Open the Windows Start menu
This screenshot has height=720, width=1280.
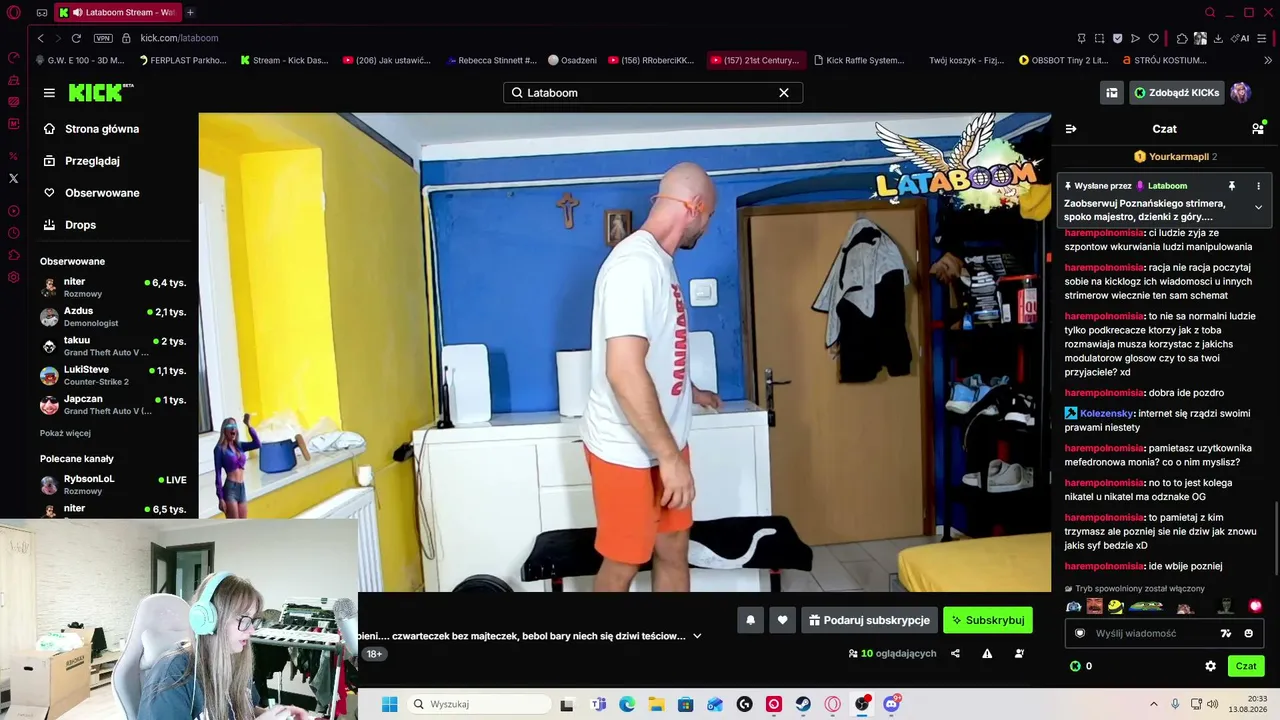pyautogui.click(x=389, y=704)
